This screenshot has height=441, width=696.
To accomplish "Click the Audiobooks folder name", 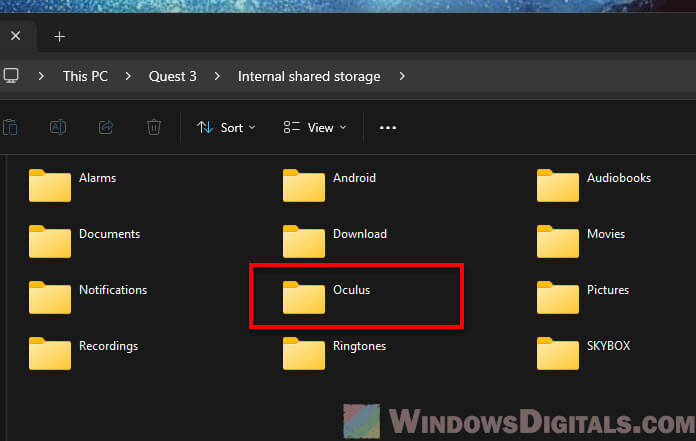I will point(619,178).
